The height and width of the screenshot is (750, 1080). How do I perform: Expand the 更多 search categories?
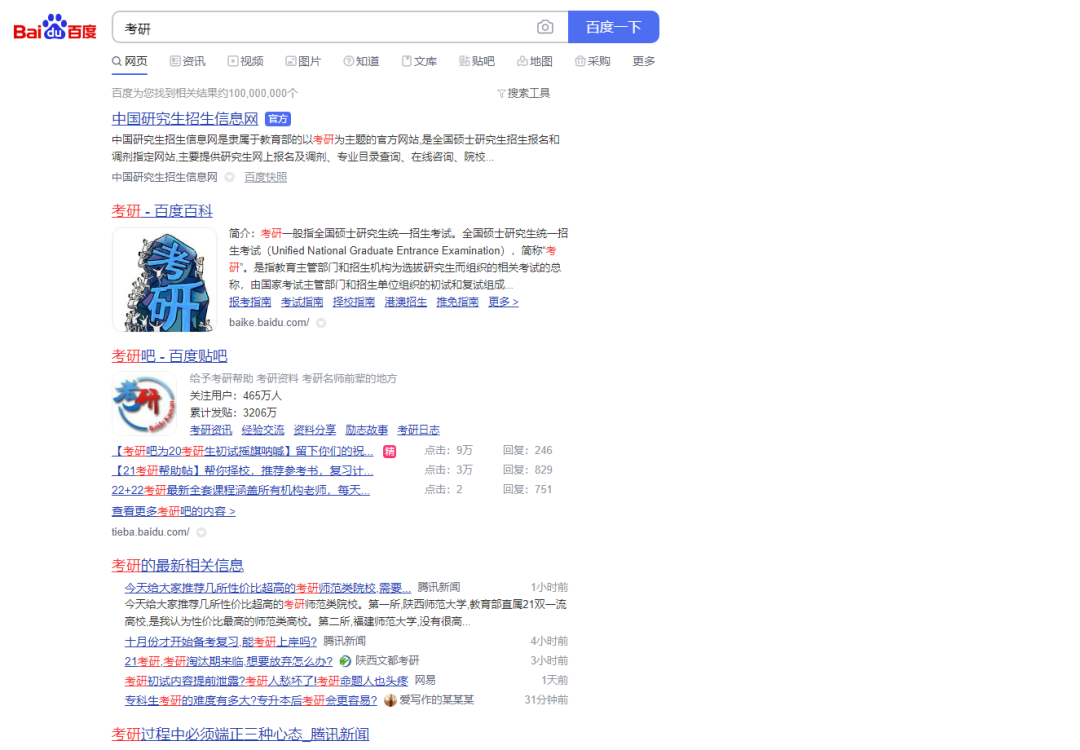644,61
